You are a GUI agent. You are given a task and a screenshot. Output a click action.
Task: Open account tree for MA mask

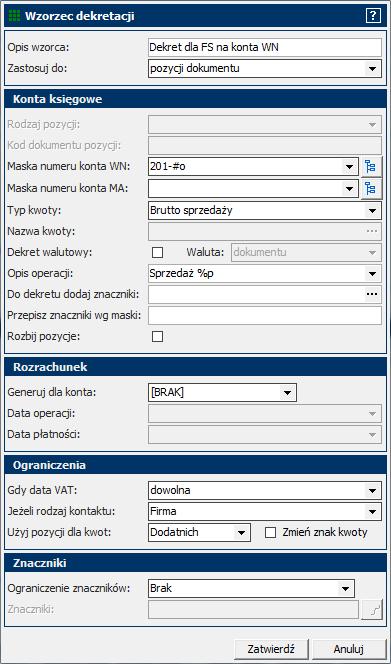(371, 188)
